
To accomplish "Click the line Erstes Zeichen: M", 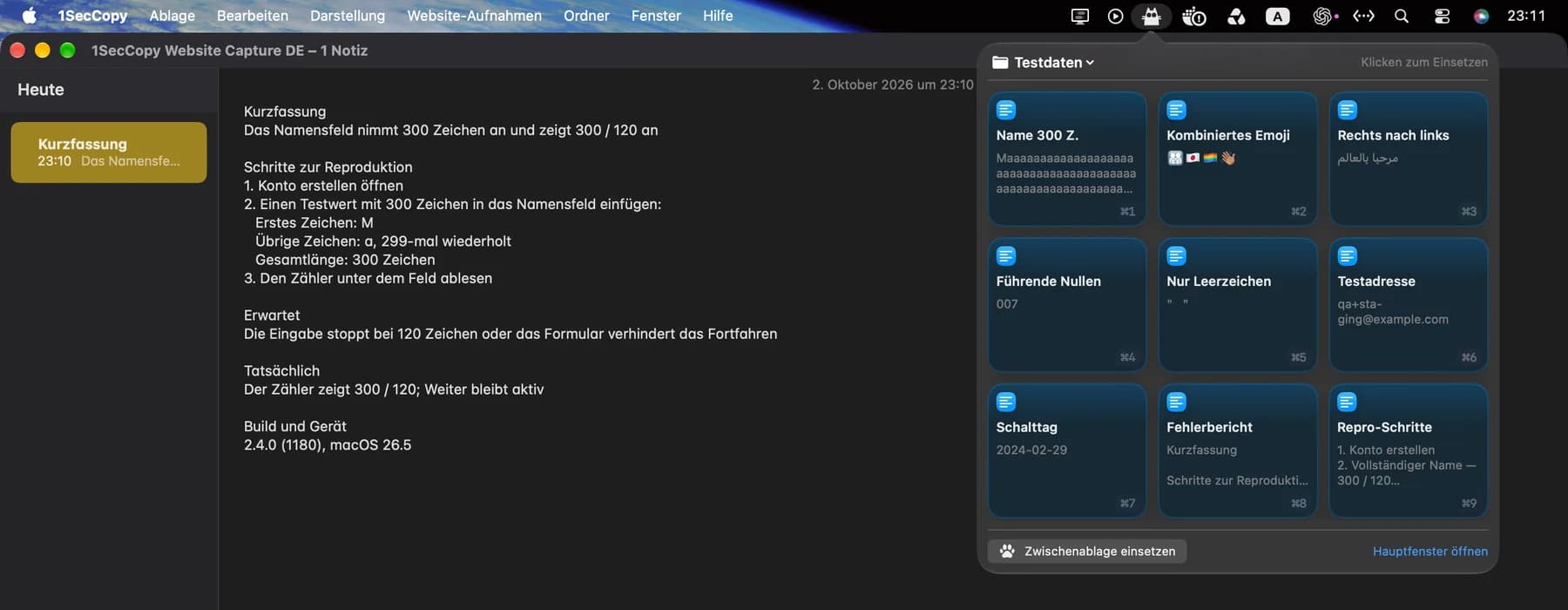I will (314, 222).
